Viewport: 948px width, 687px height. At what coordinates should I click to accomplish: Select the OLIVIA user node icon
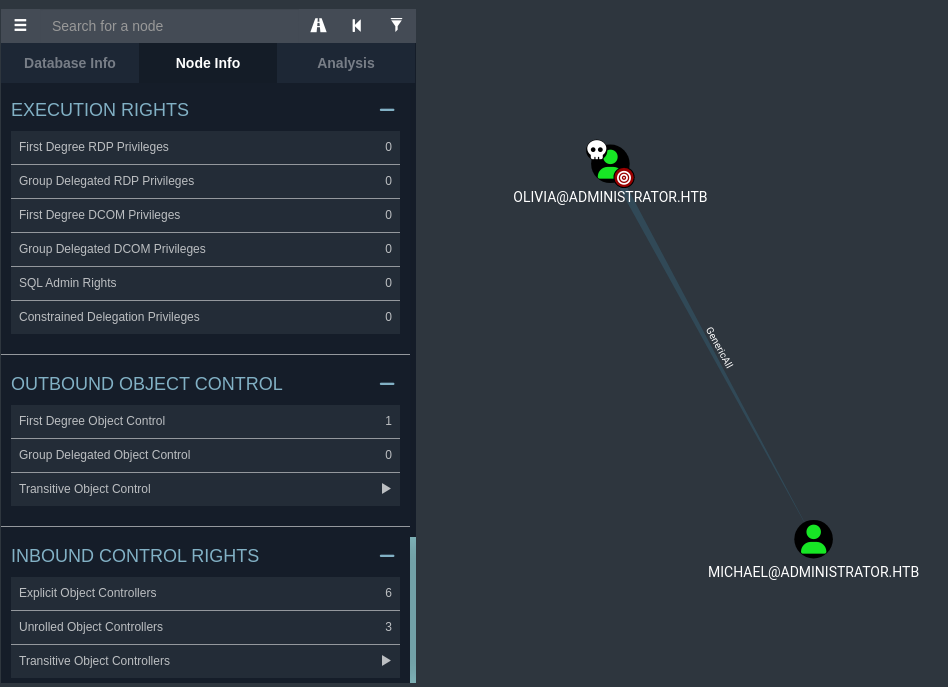[x=611, y=162]
